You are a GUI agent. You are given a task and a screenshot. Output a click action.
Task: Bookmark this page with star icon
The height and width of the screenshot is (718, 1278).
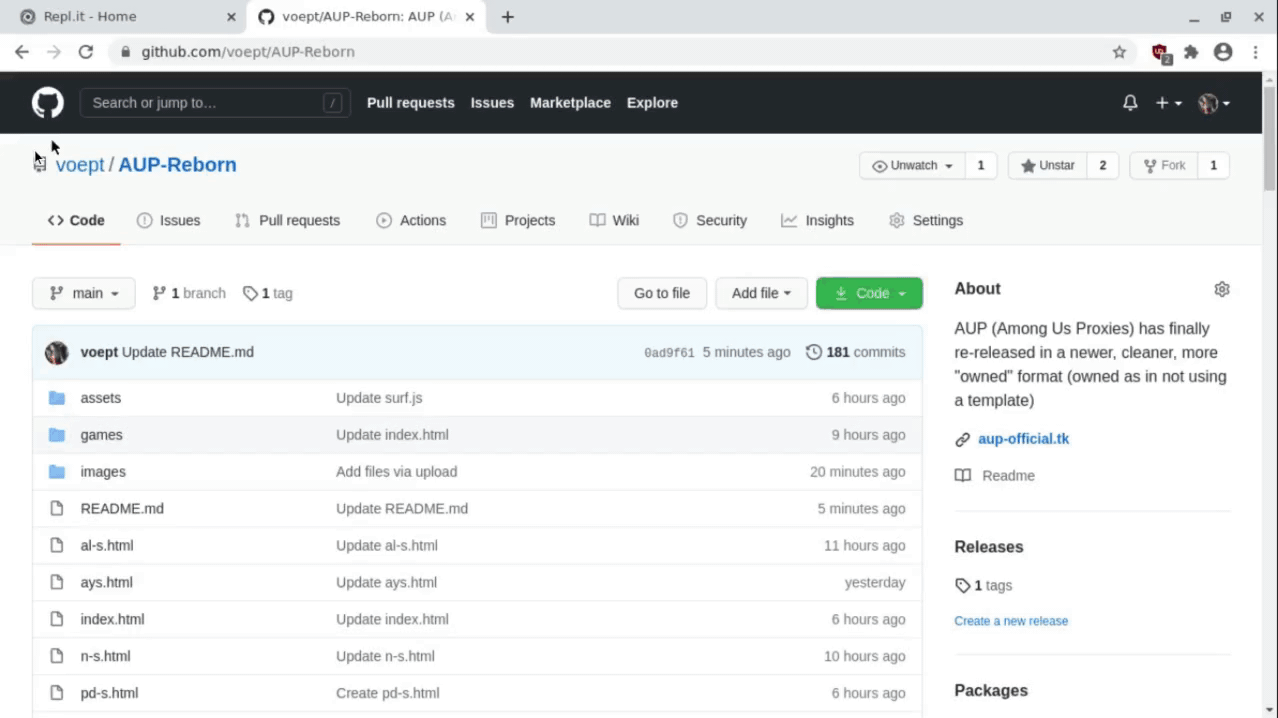1119,52
